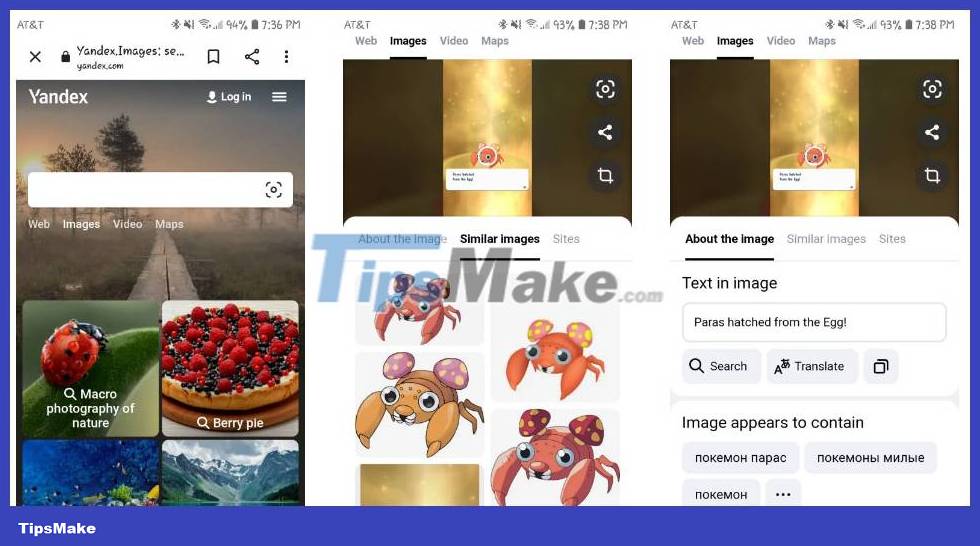Bookmark the Yandex page
Image resolution: width=980 pixels, height=546 pixels.
[x=213, y=57]
